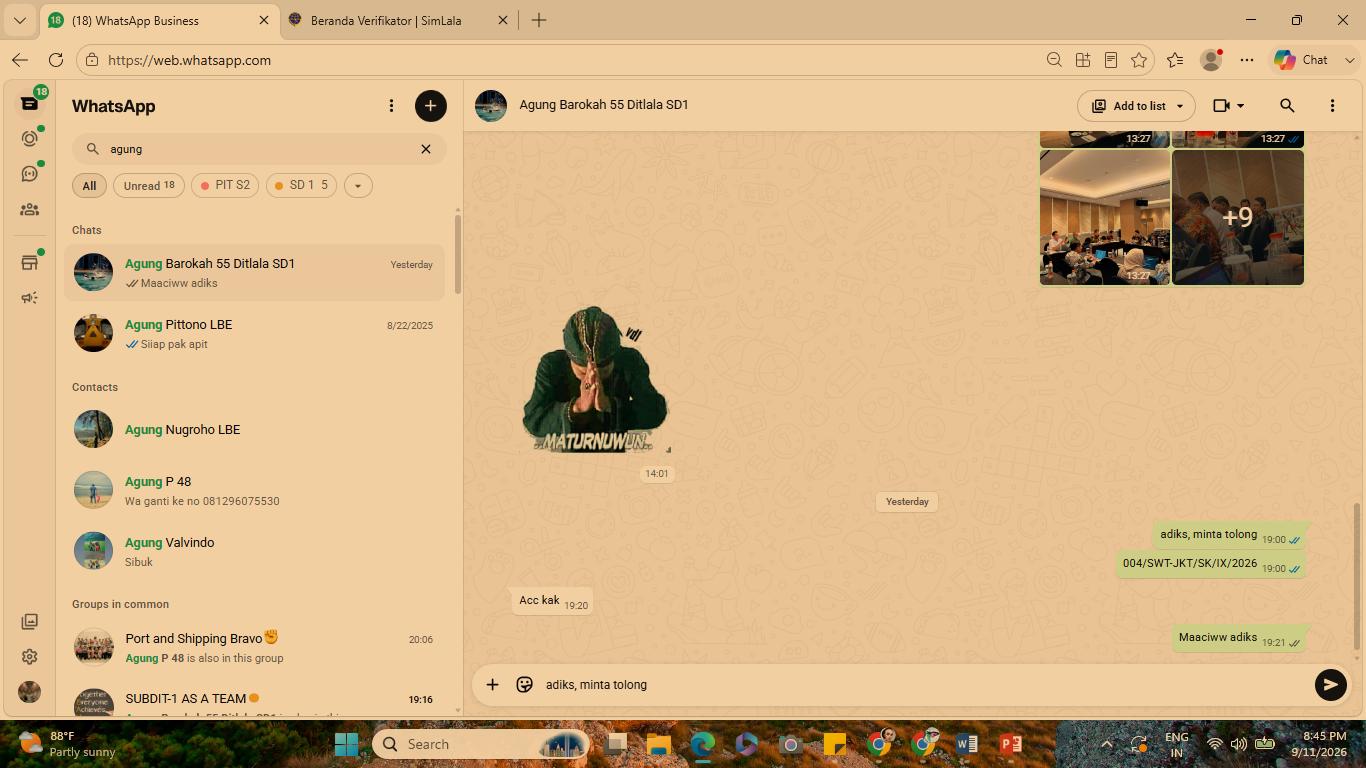This screenshot has width=1366, height=768.
Task: Toggle the SD 1 list filter
Action: pos(301,185)
